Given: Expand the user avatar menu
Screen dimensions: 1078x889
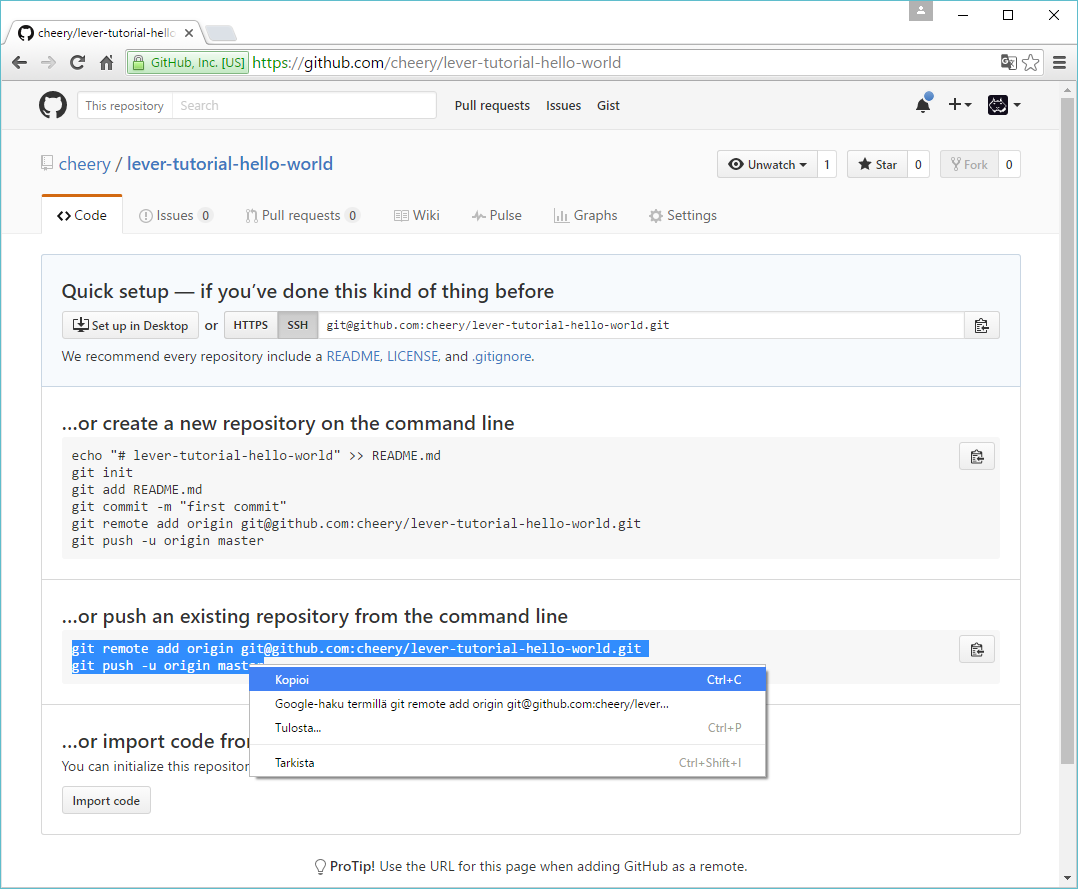Looking at the screenshot, I should point(1004,105).
